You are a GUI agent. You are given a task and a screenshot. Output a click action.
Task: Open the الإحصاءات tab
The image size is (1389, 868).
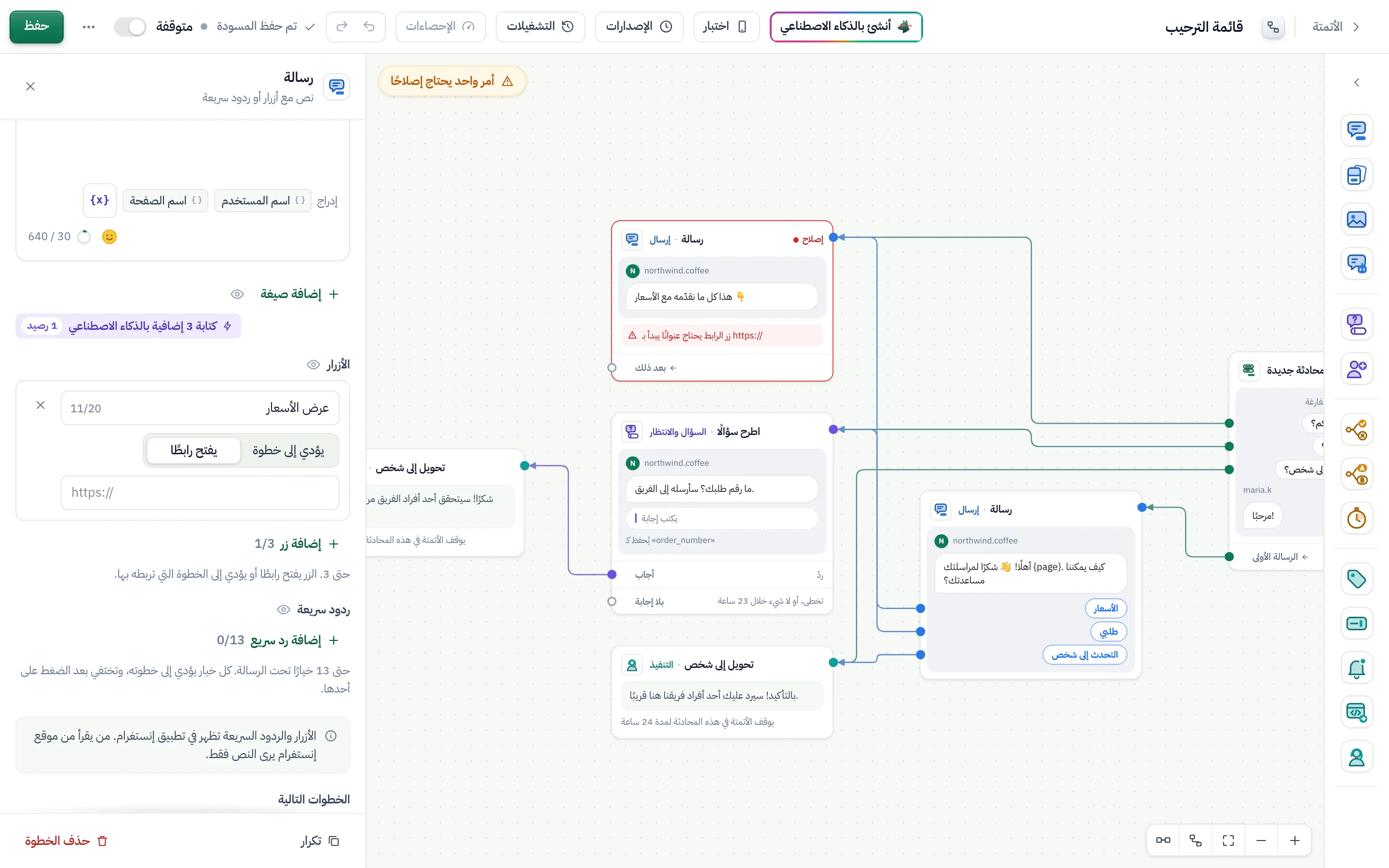click(440, 27)
